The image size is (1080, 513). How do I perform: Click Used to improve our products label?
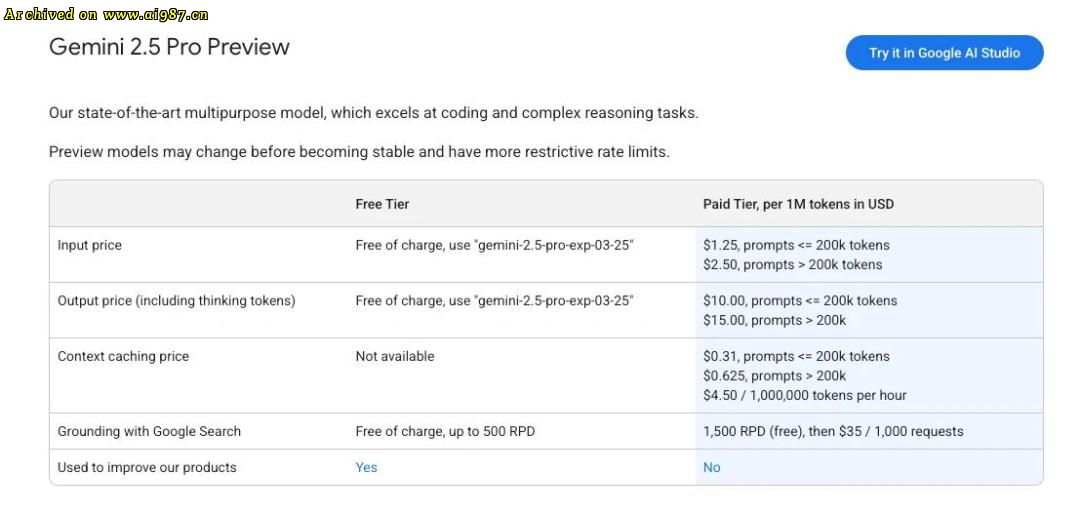tap(147, 468)
